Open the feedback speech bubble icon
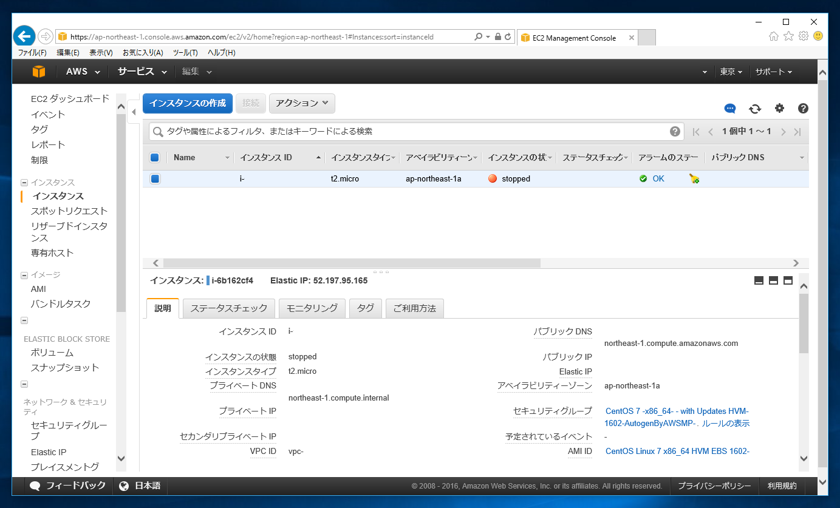The image size is (840, 508). tap(730, 109)
